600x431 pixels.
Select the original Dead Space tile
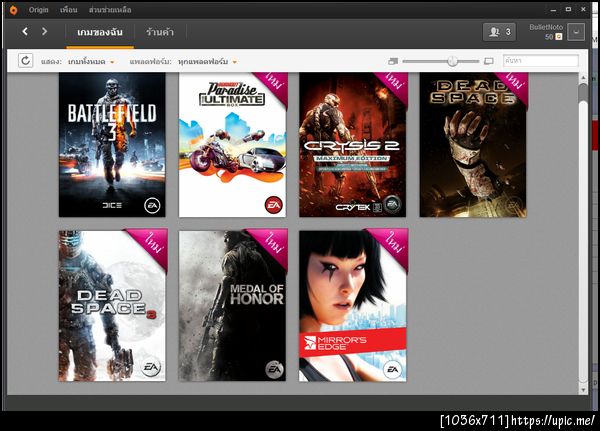click(473, 145)
